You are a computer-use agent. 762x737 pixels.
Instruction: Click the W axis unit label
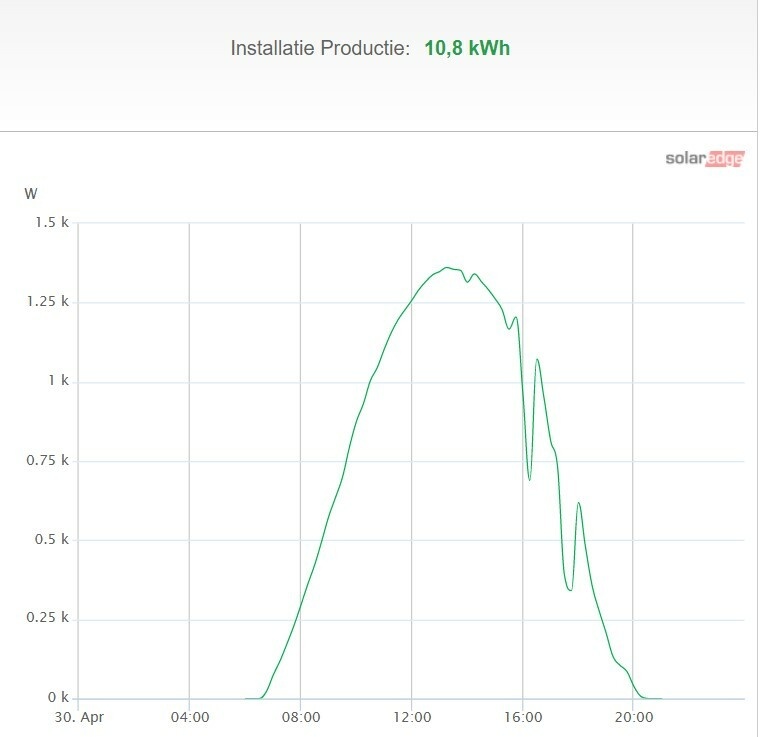click(x=31, y=194)
